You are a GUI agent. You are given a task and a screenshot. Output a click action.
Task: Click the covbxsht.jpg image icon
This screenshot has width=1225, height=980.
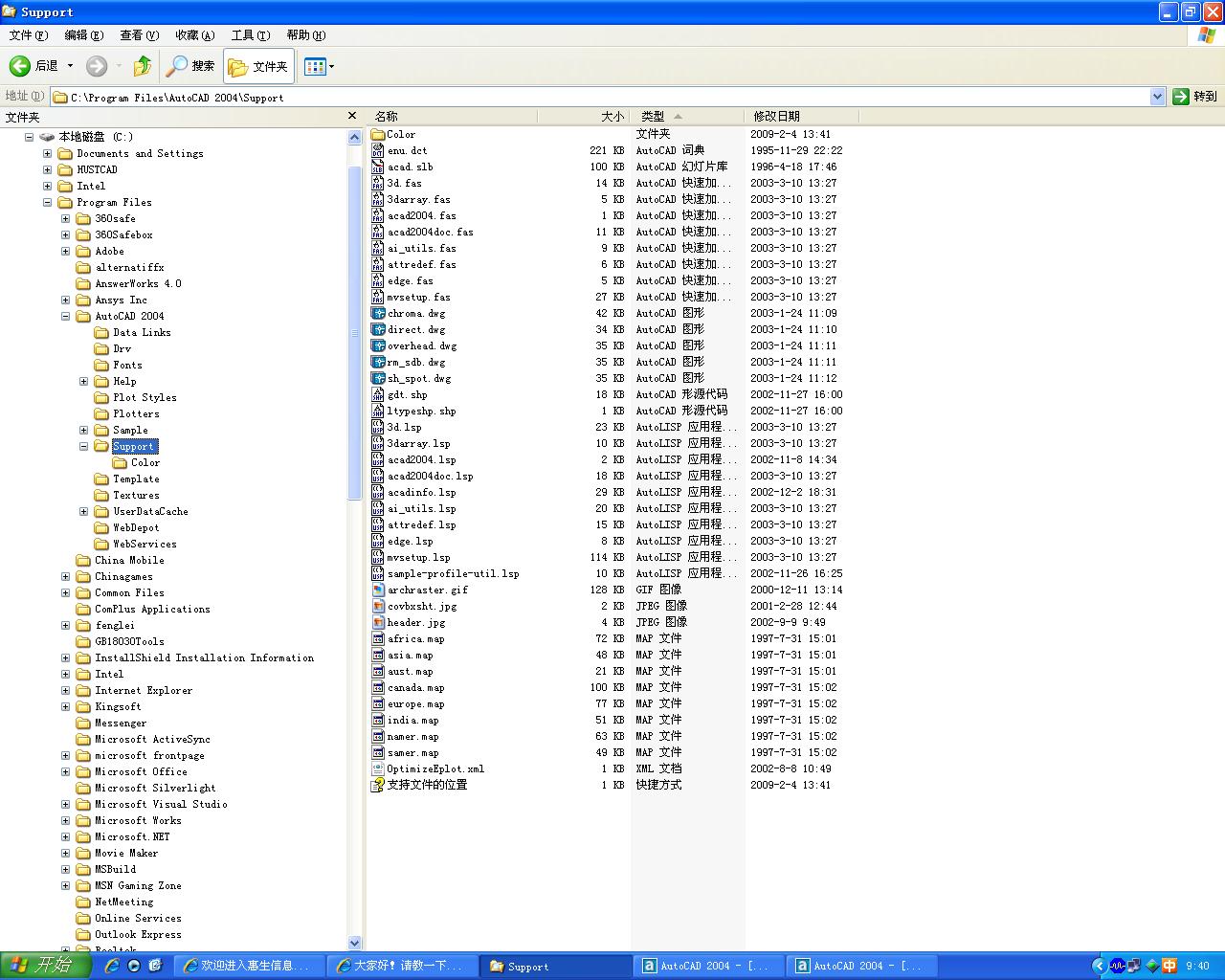(x=377, y=606)
